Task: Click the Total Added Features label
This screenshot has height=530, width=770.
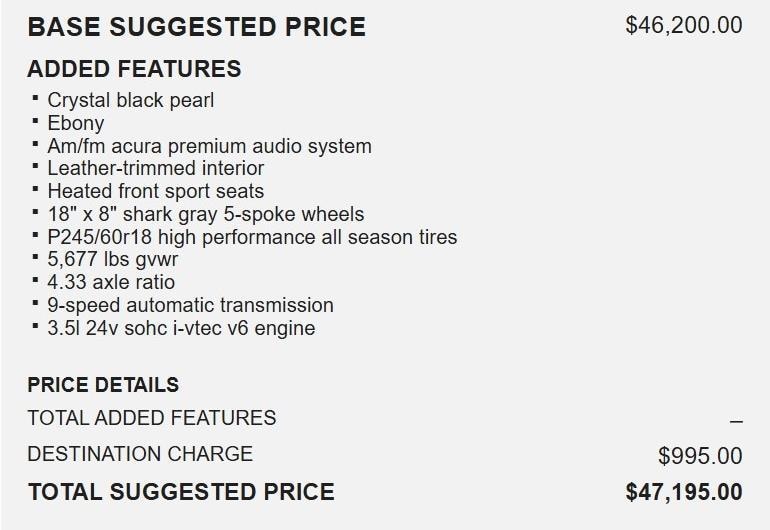Action: pyautogui.click(x=152, y=418)
